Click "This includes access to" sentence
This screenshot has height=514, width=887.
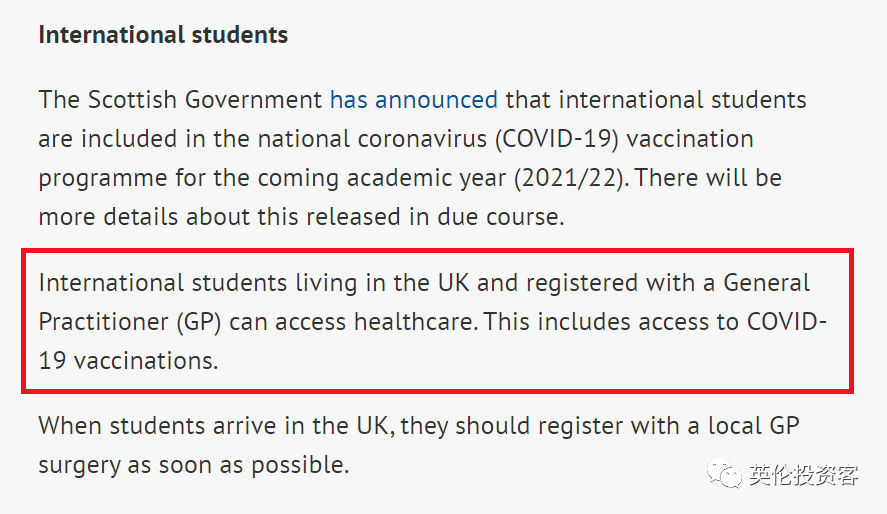(x=611, y=322)
